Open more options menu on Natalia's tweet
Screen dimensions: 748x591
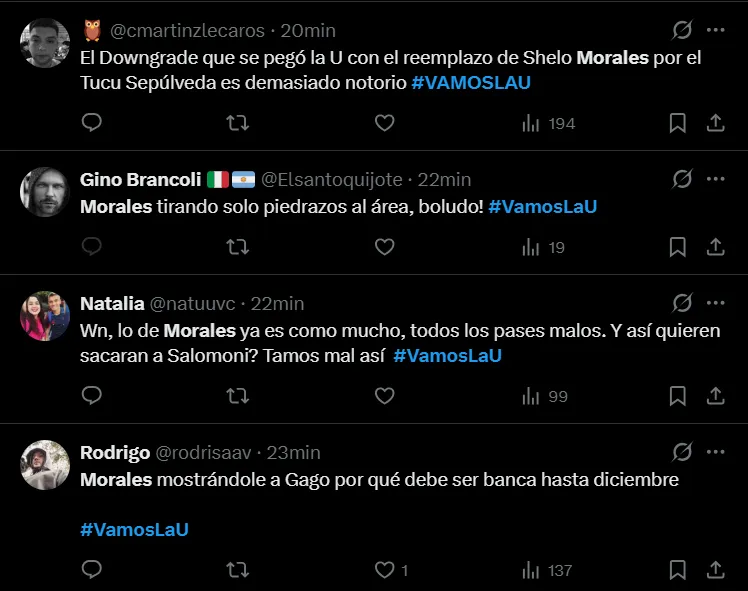click(715, 303)
